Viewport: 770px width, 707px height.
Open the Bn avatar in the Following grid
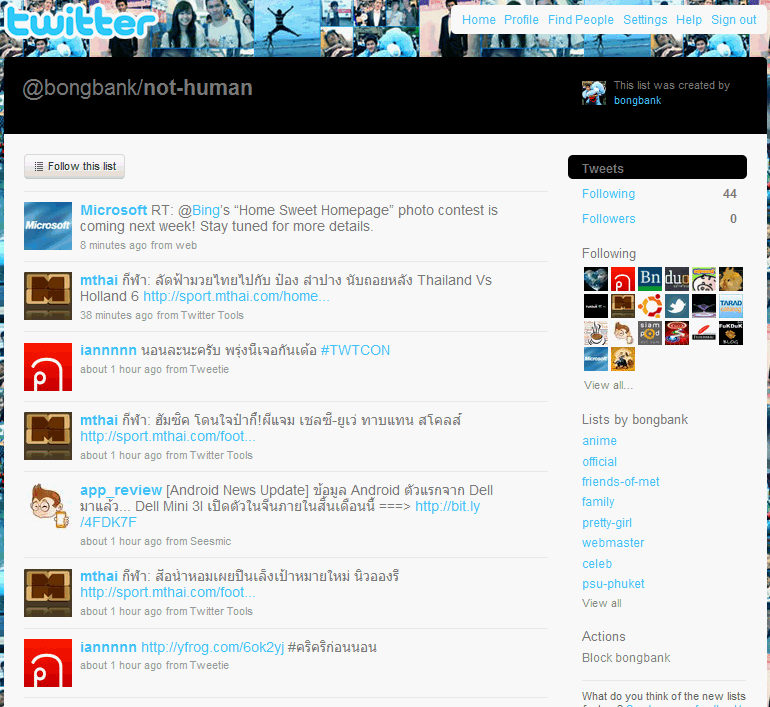pos(650,279)
